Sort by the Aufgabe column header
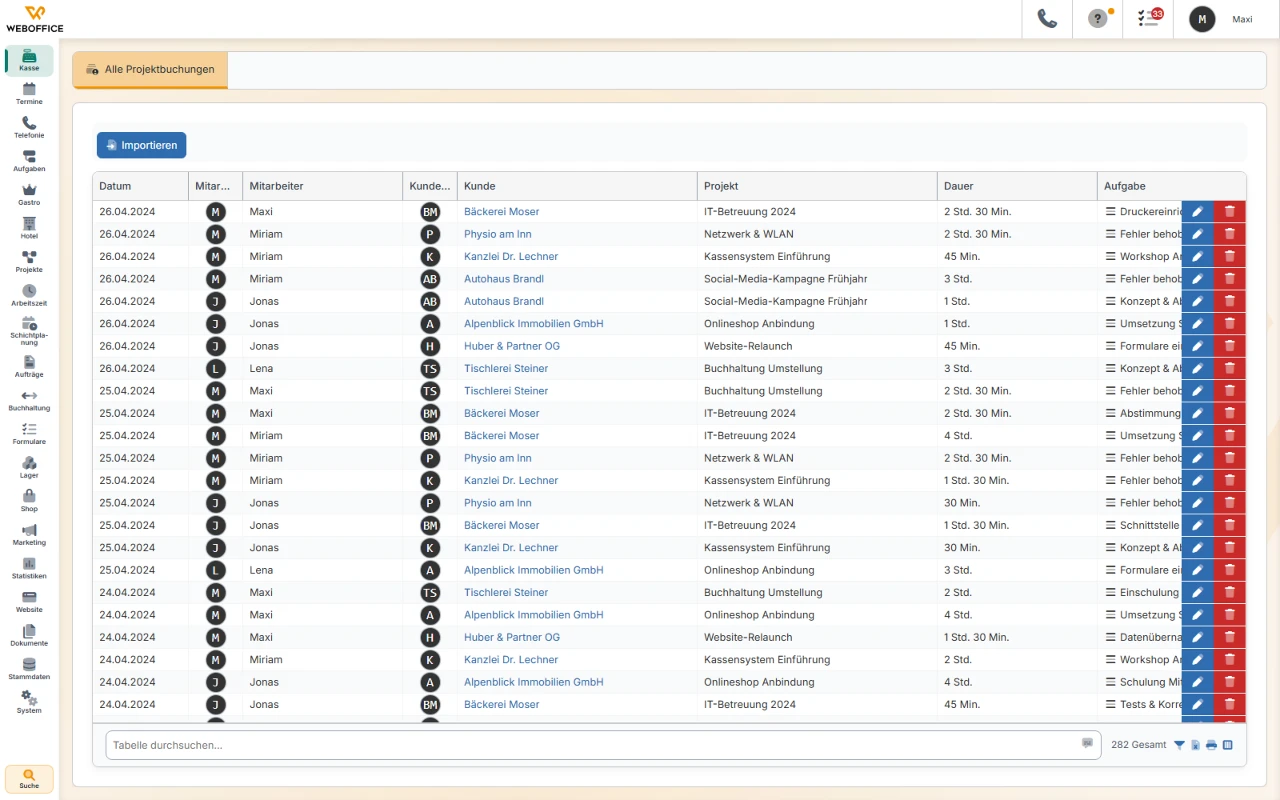The width and height of the screenshot is (1280, 800). point(1172,186)
